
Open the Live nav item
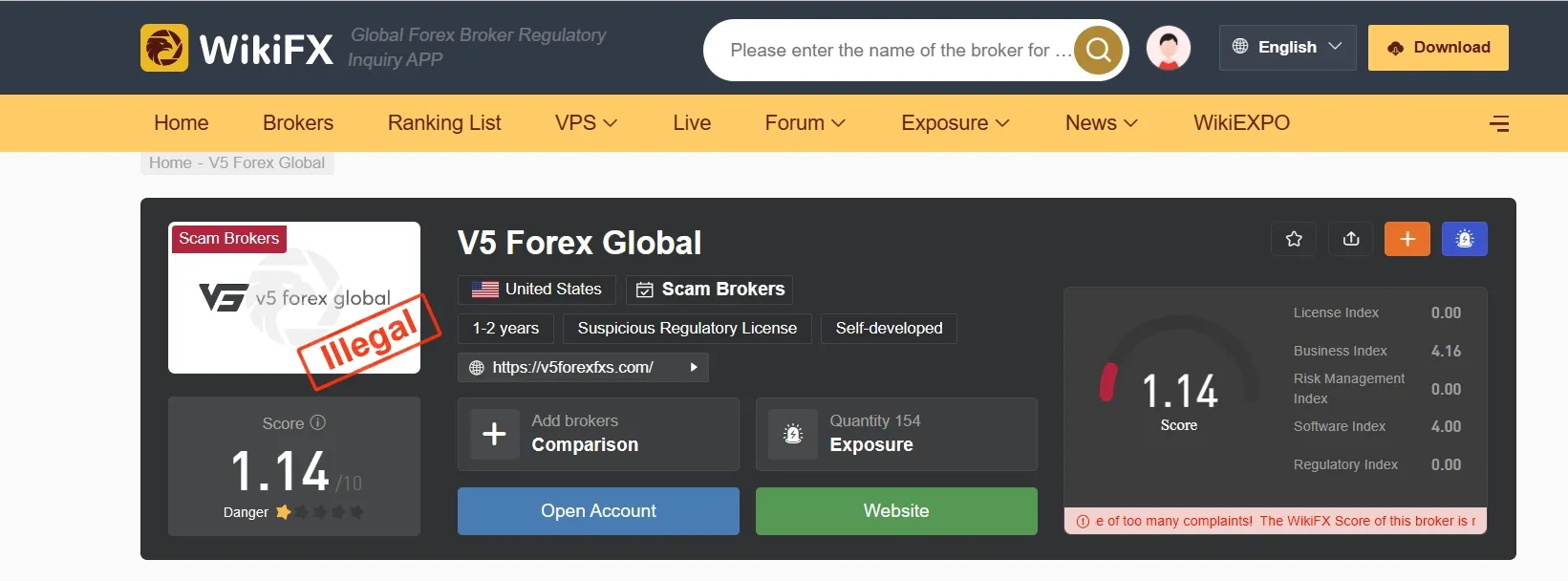point(692,122)
